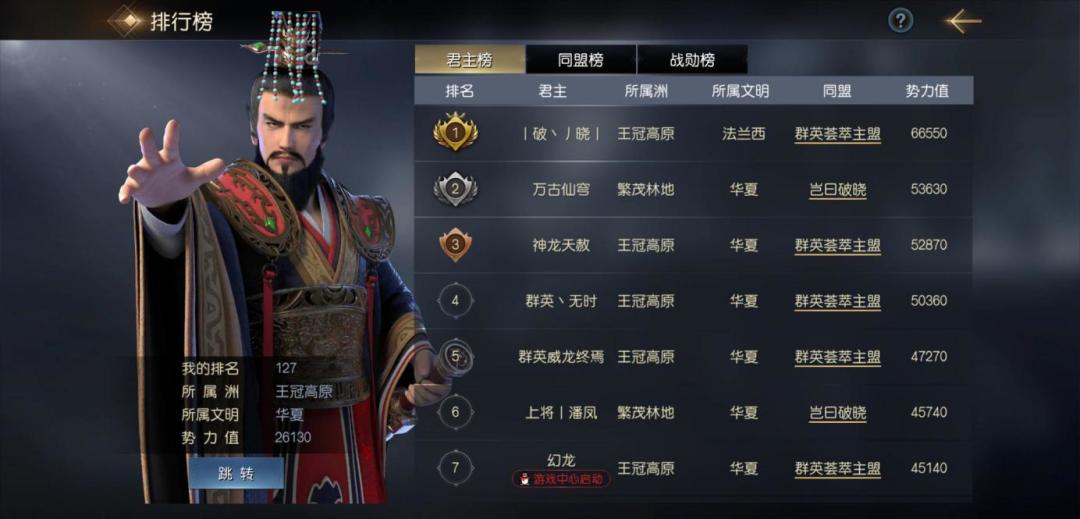Click the 势力值 column header
This screenshot has height=519, width=1080.
pos(927,91)
